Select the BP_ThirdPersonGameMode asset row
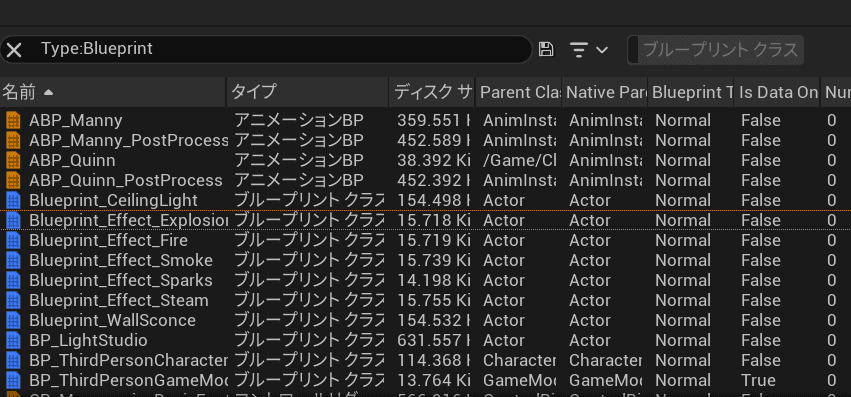The width and height of the screenshot is (851, 397). pos(426,380)
